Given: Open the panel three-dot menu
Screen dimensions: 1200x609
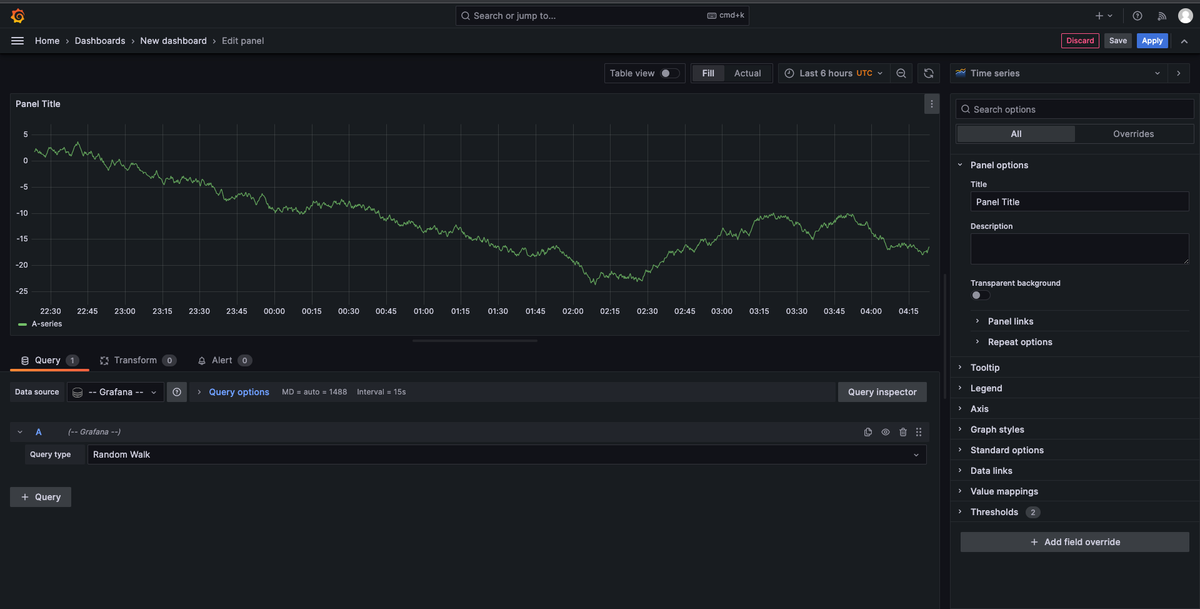Looking at the screenshot, I should (931, 104).
